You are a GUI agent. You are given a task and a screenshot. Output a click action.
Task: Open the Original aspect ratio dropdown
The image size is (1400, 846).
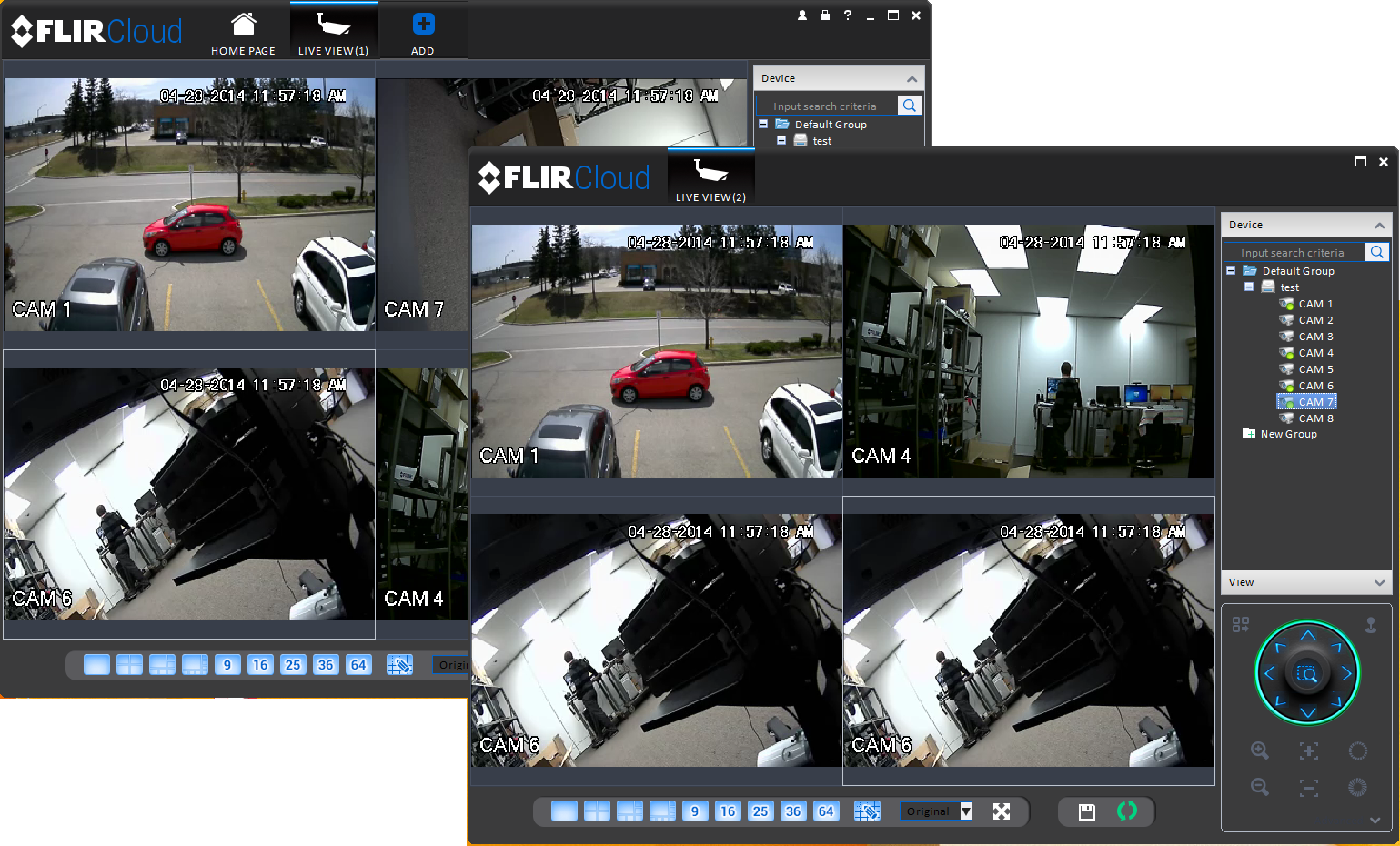coord(938,811)
